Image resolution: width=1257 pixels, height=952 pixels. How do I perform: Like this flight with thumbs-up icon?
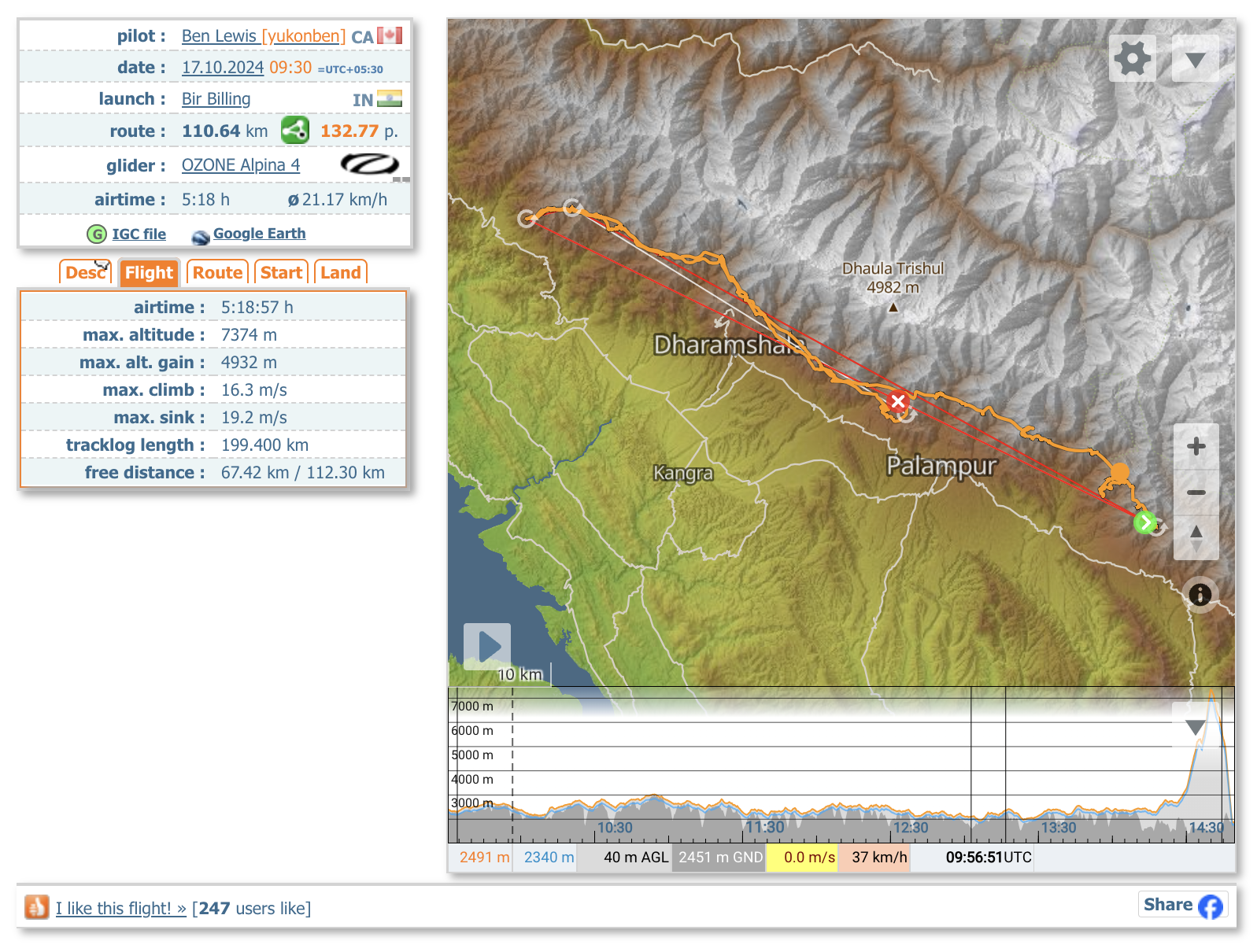click(36, 907)
